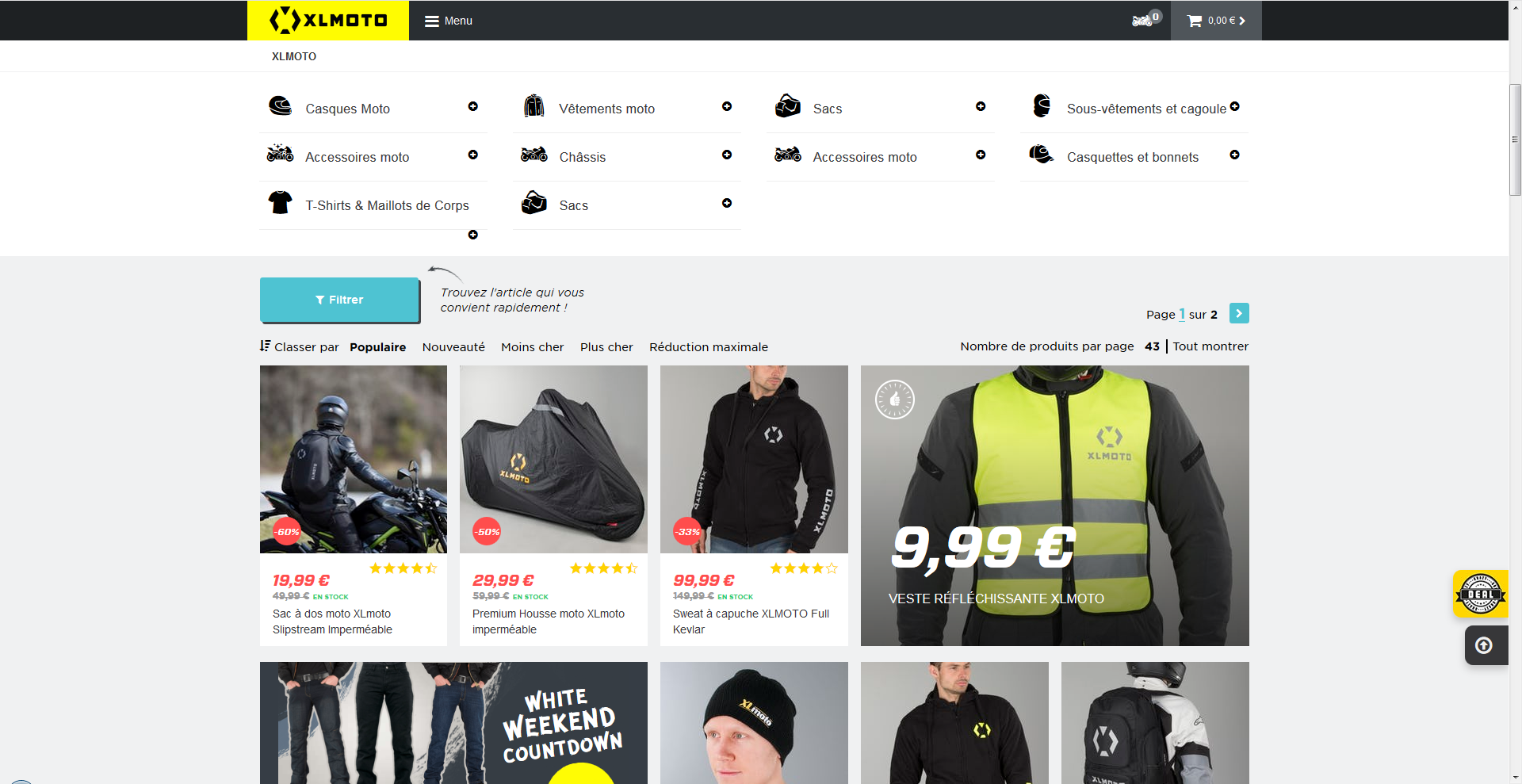The width and height of the screenshot is (1522, 784).
Task: Sort products by Moins cher
Action: pos(532,346)
